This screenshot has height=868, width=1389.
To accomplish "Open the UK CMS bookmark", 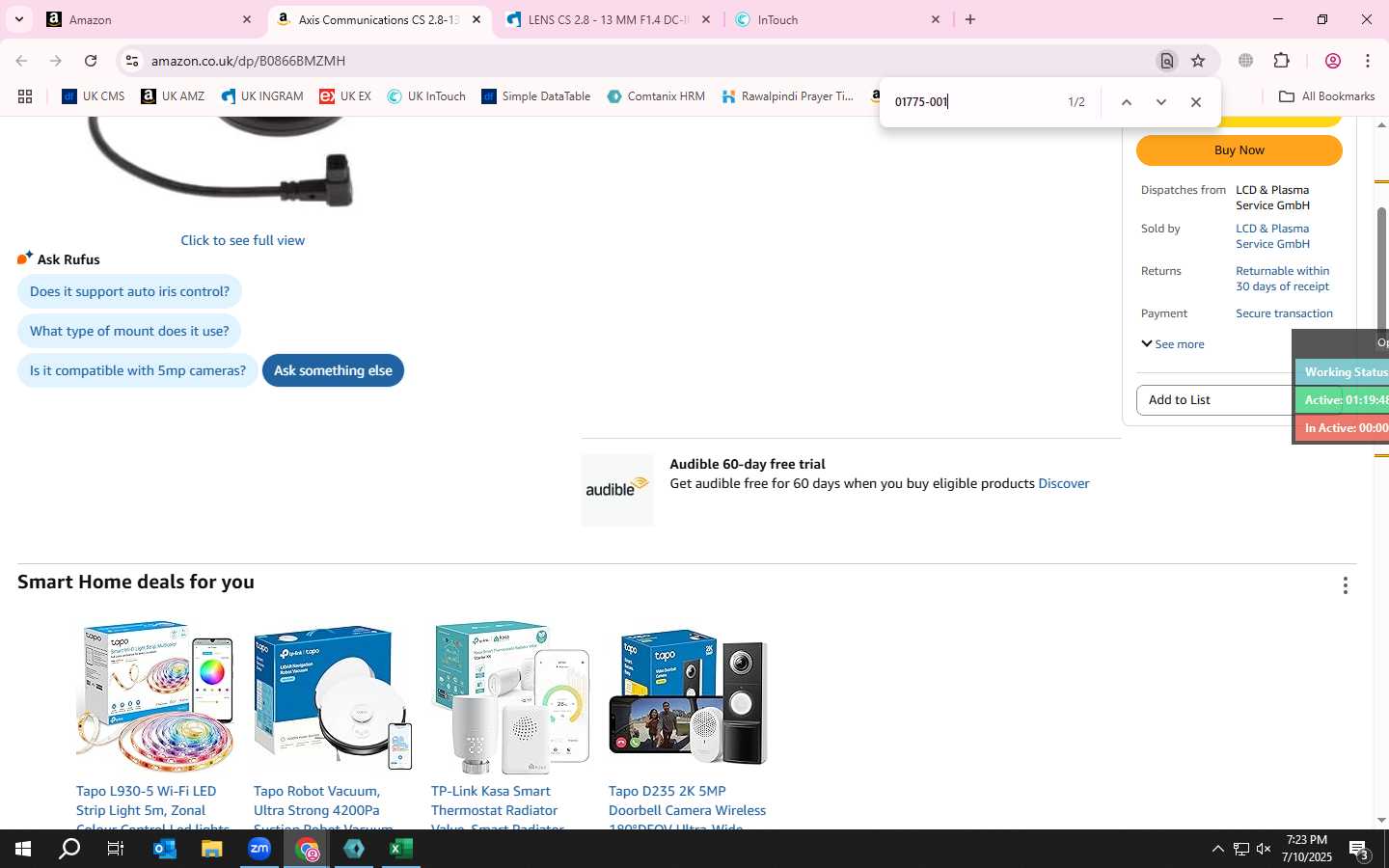I will click(94, 96).
